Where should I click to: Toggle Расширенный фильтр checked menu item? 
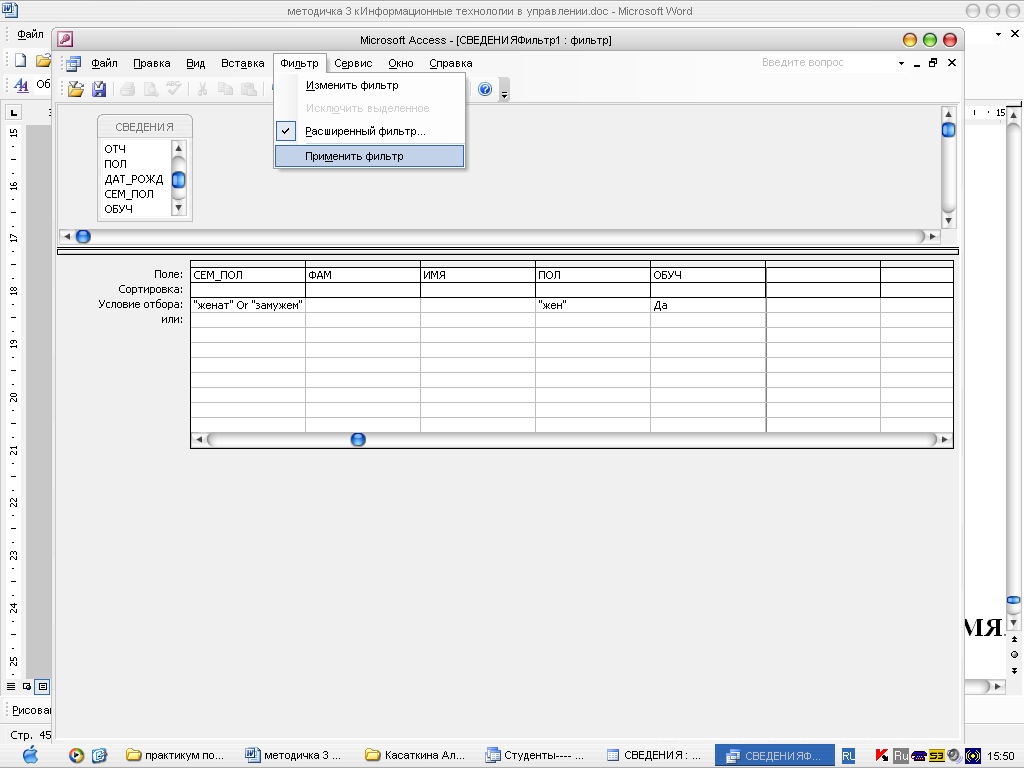click(369, 131)
